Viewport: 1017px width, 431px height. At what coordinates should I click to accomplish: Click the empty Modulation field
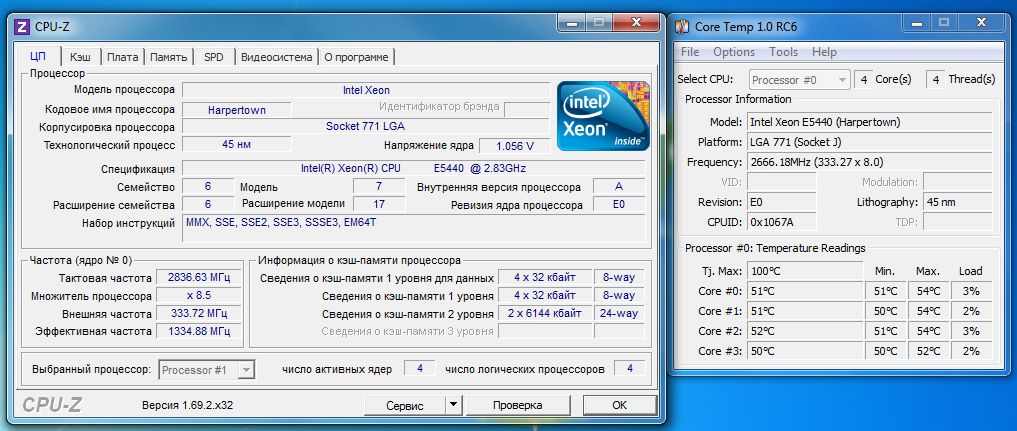coord(957,182)
